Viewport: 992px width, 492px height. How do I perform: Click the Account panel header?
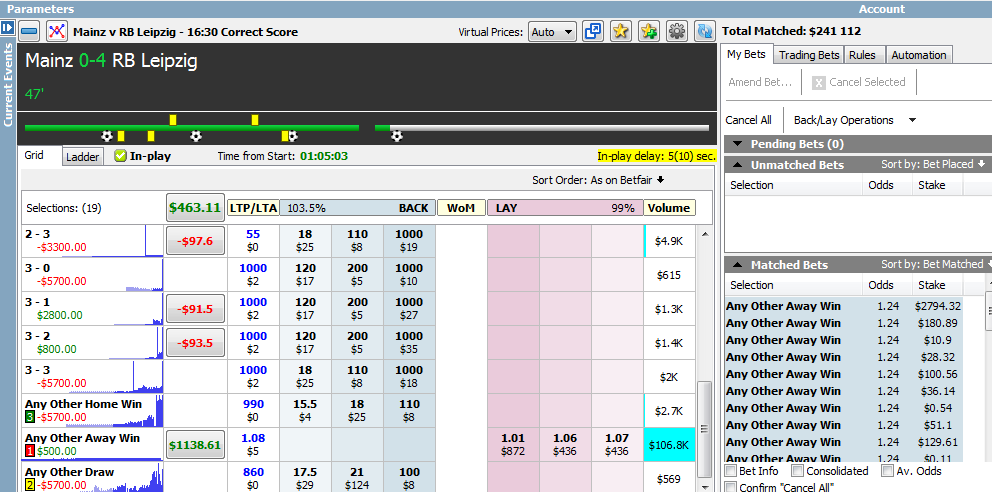pos(881,9)
